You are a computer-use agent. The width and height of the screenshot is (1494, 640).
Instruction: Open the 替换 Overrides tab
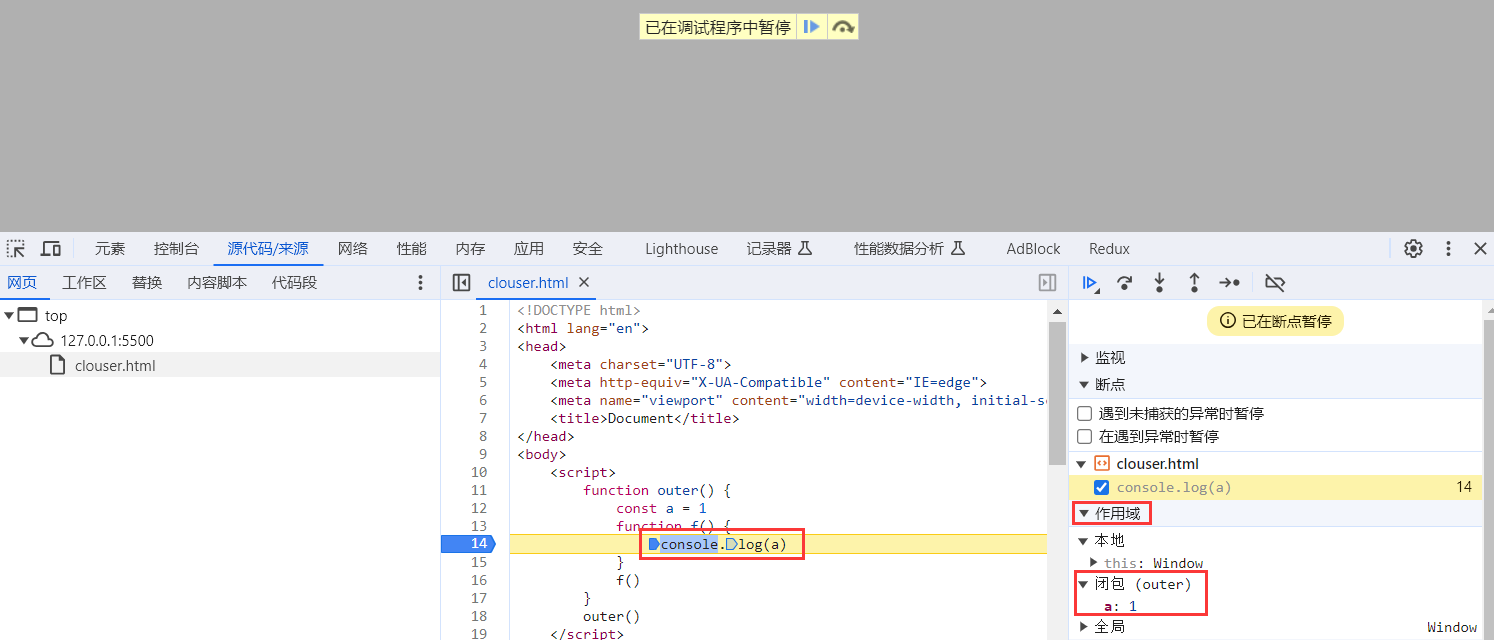(147, 283)
